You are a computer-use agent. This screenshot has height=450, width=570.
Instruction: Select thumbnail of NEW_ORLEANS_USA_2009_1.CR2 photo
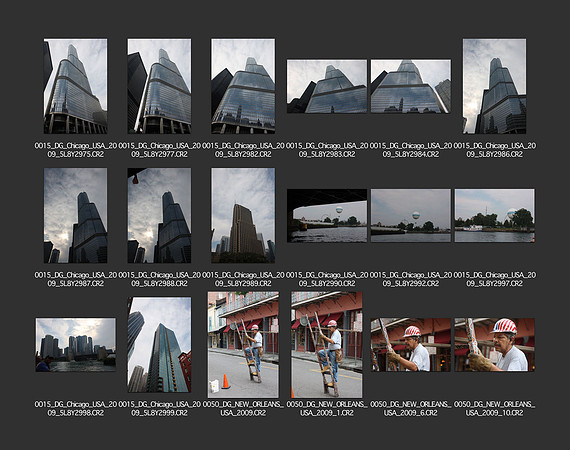327,345
